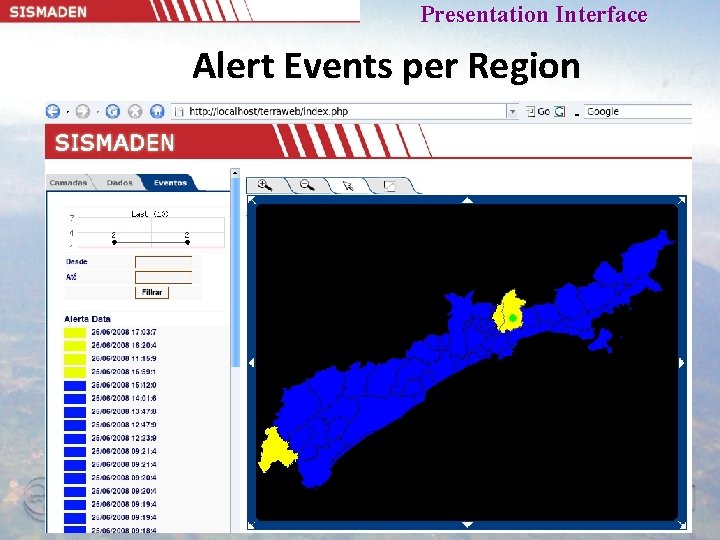Pan map diagonally using bottom-right corner arrow
The height and width of the screenshot is (540, 720).
[681, 525]
